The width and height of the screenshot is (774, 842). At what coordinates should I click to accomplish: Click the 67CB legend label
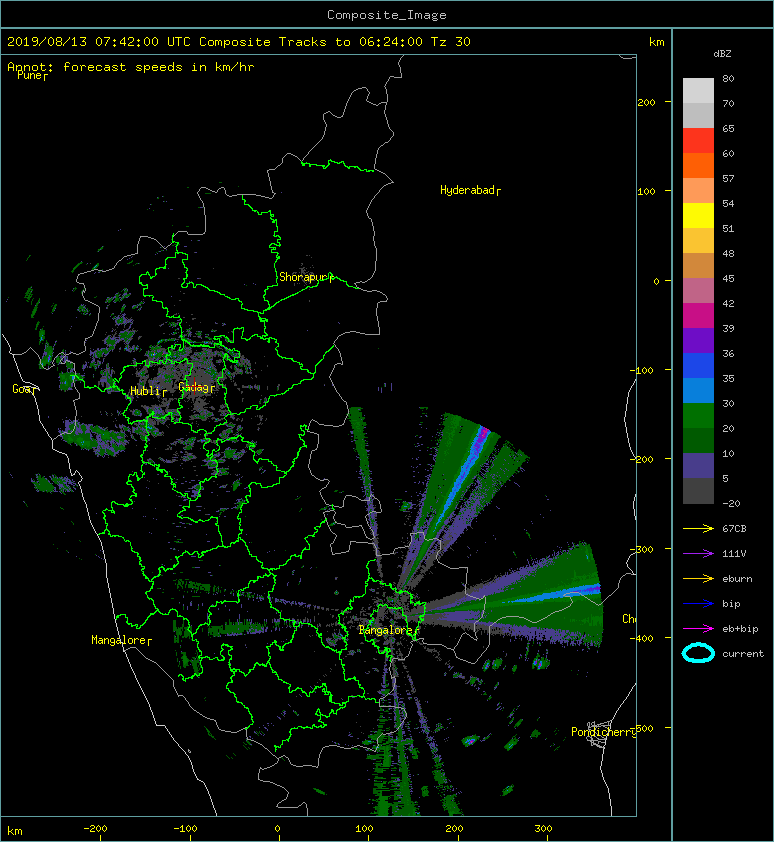pos(734,529)
